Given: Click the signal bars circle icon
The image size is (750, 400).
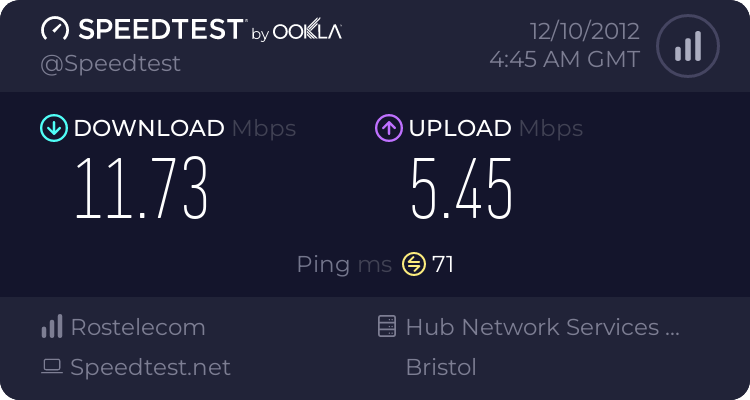Looking at the screenshot, I should coord(686,45).
